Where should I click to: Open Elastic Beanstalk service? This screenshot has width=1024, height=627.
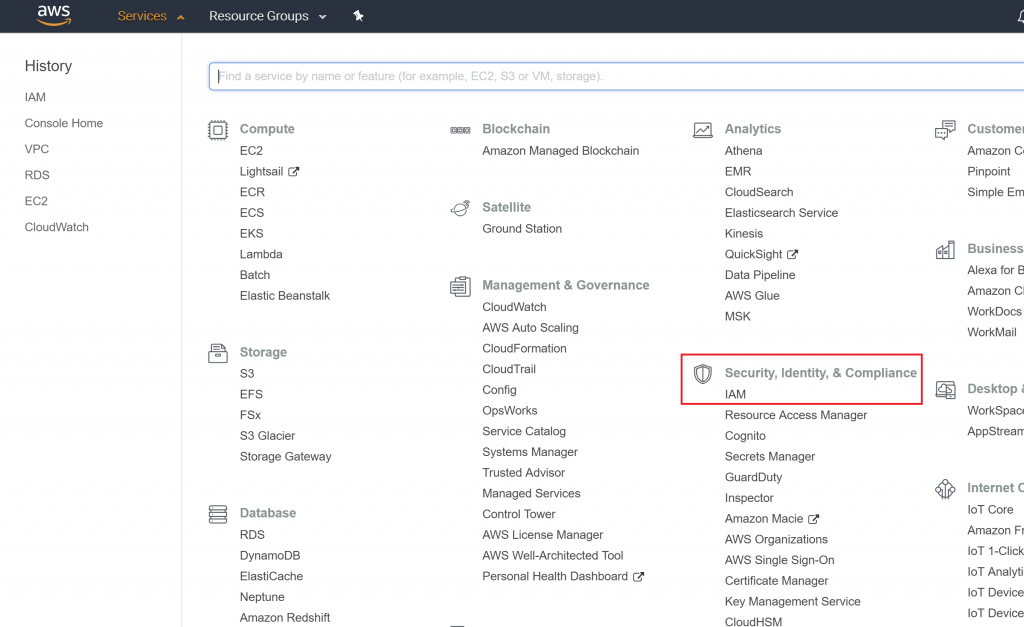[x=285, y=295]
